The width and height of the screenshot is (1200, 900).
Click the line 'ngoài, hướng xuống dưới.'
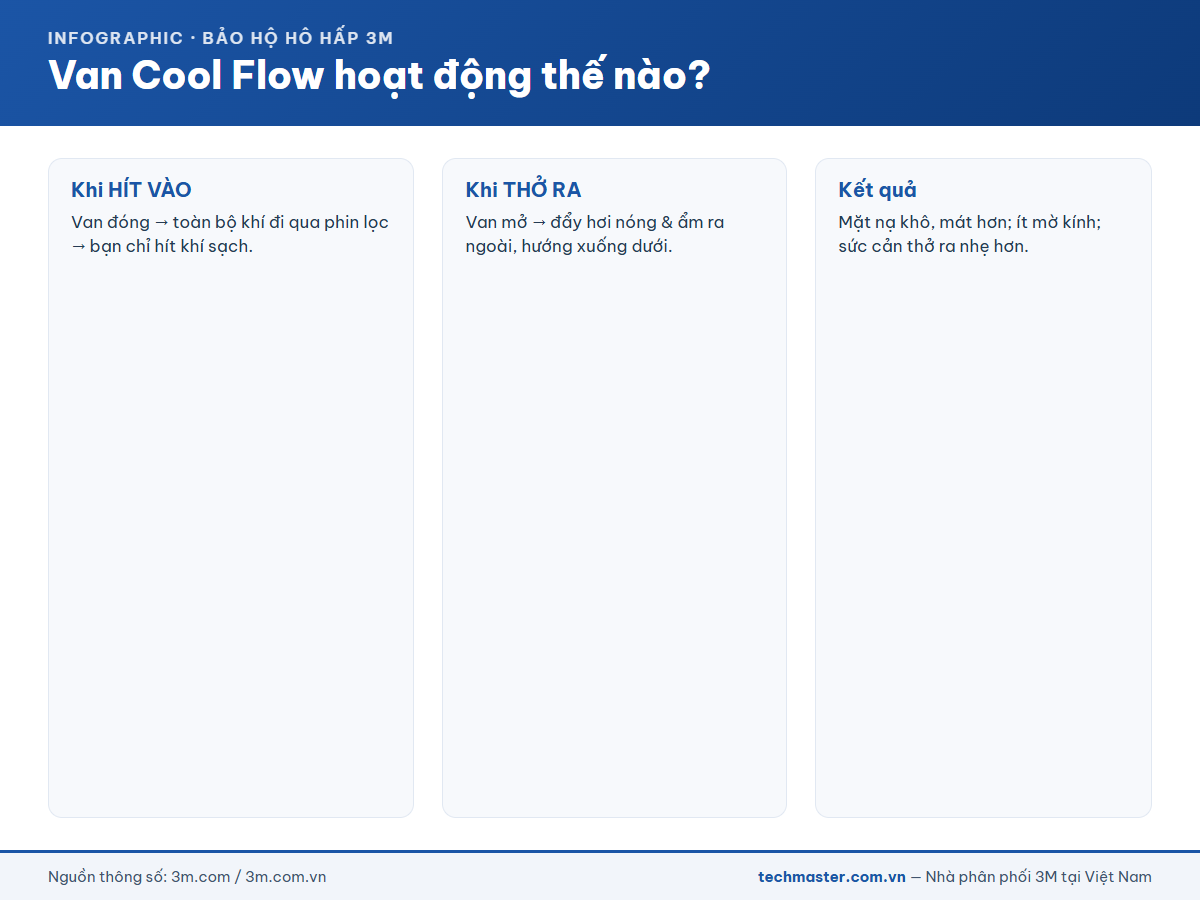569,246
